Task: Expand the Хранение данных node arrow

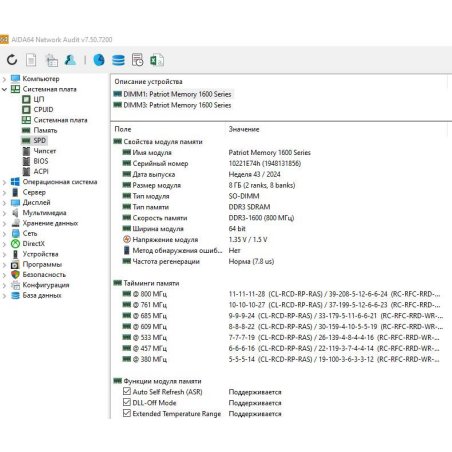Action: coord(4,223)
